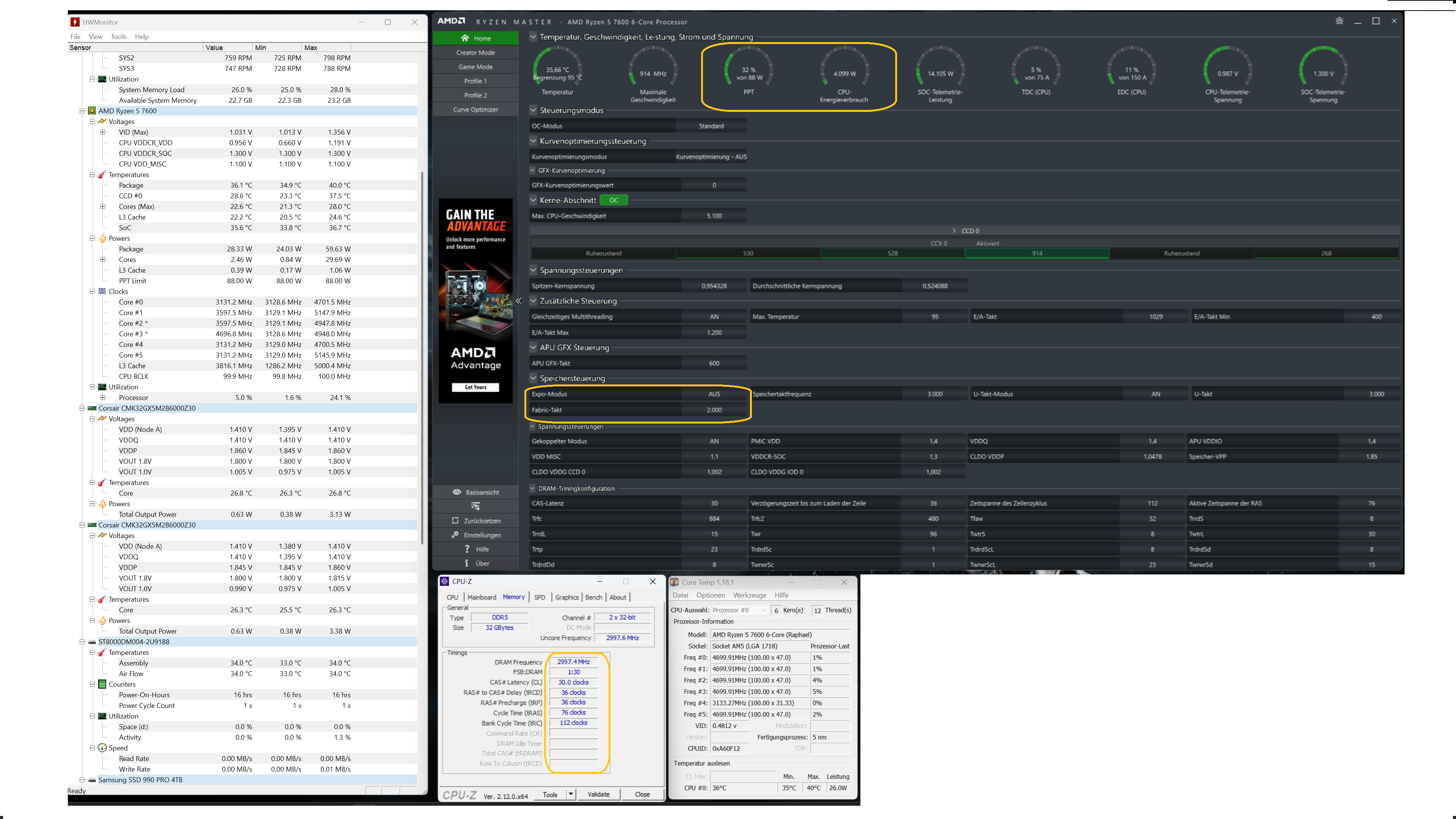1456x819 pixels.
Task: Click the Tools button in CPU-Z
Action: [x=550, y=794]
